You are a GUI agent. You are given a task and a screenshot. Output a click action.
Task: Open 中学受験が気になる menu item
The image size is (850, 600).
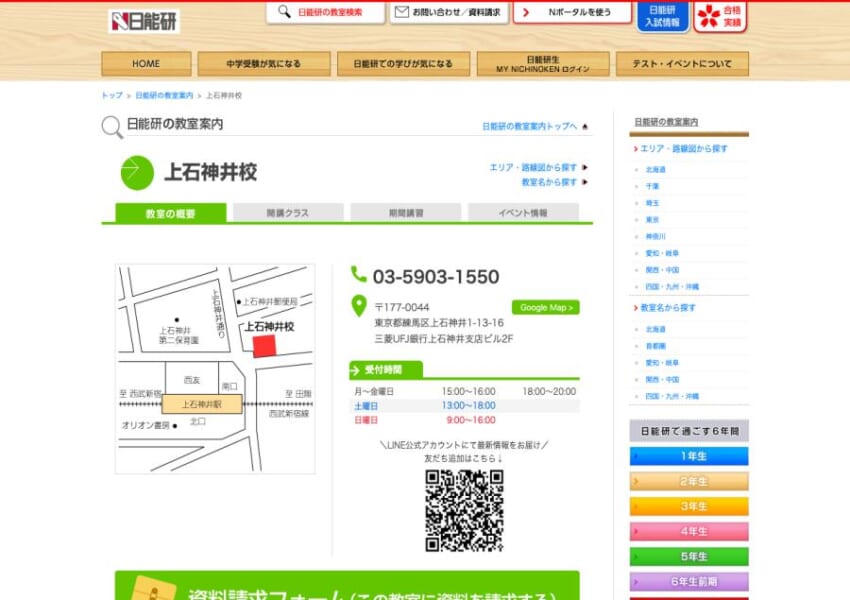(x=264, y=64)
